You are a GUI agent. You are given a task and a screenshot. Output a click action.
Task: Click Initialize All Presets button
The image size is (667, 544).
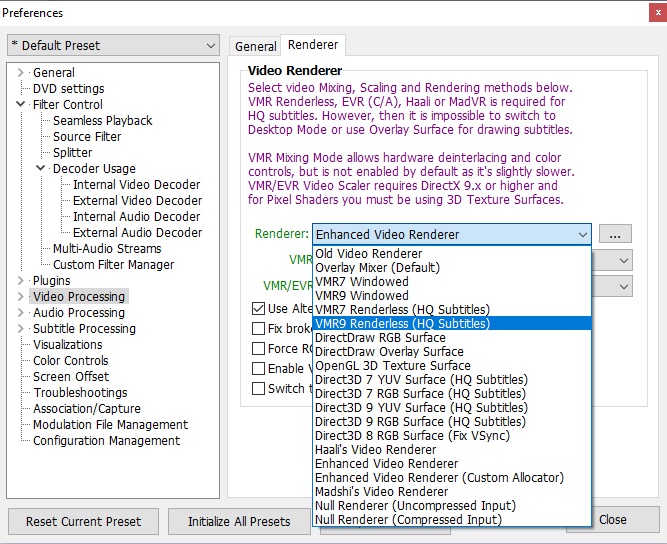click(x=239, y=521)
